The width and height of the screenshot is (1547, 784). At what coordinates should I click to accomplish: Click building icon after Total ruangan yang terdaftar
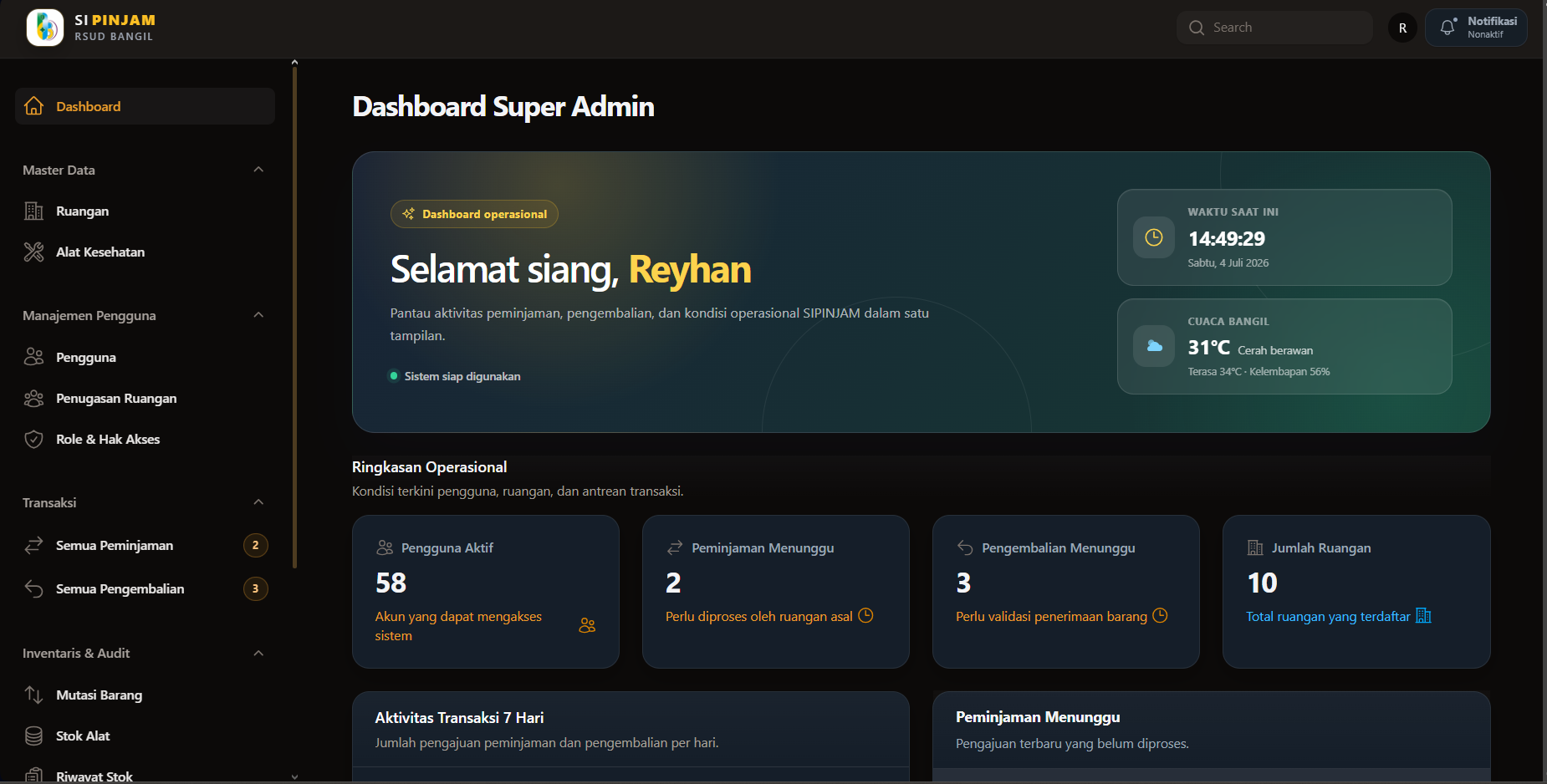[x=1423, y=616]
